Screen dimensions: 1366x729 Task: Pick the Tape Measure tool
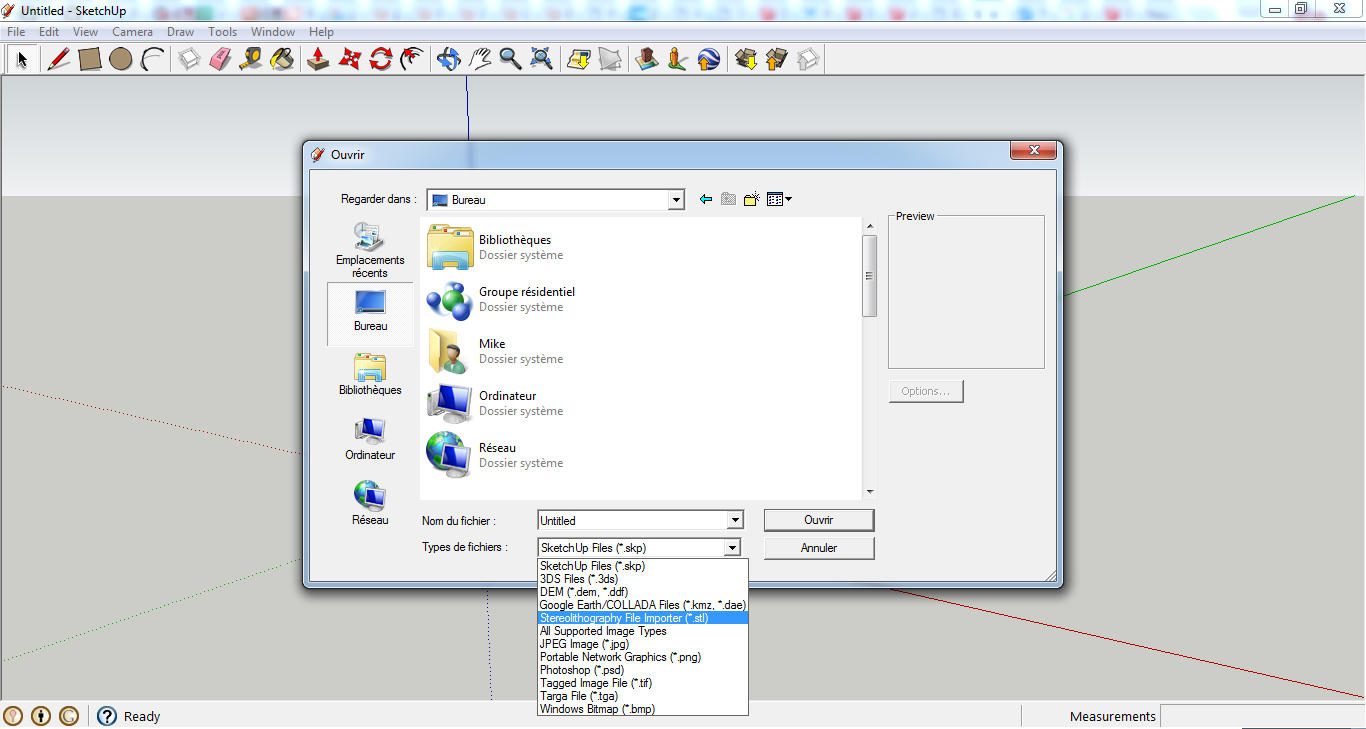251,59
